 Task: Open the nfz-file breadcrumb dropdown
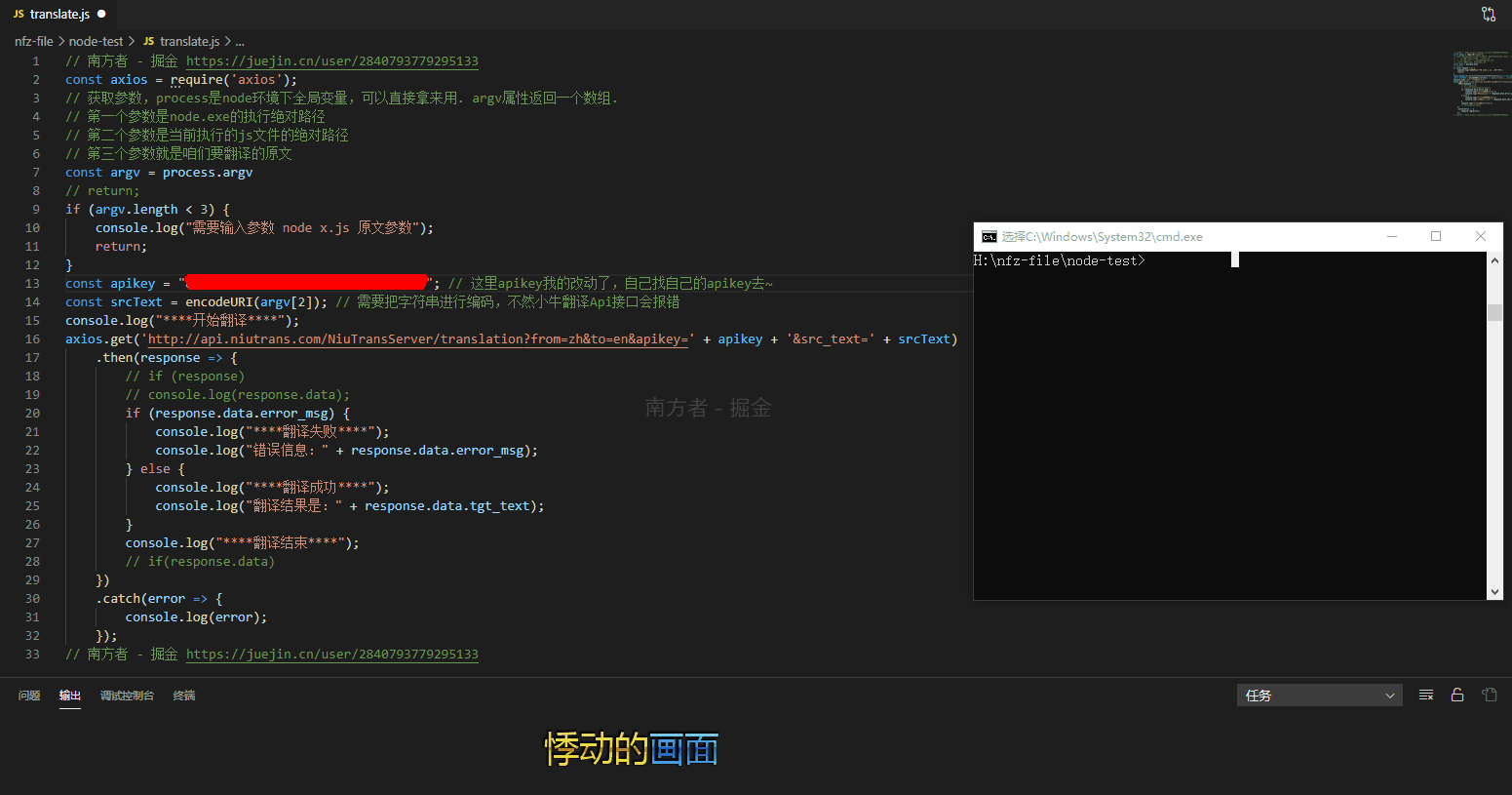pyautogui.click(x=33, y=41)
